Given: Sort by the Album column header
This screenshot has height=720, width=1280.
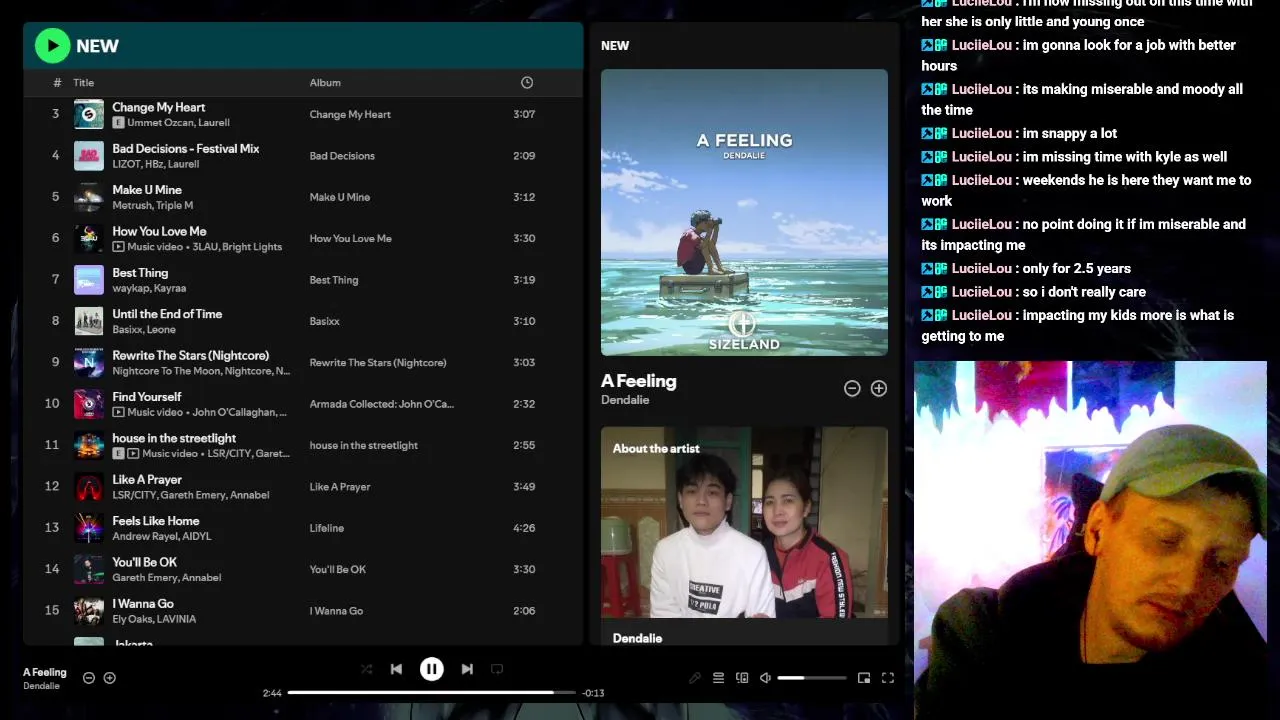Looking at the screenshot, I should pyautogui.click(x=325, y=83).
